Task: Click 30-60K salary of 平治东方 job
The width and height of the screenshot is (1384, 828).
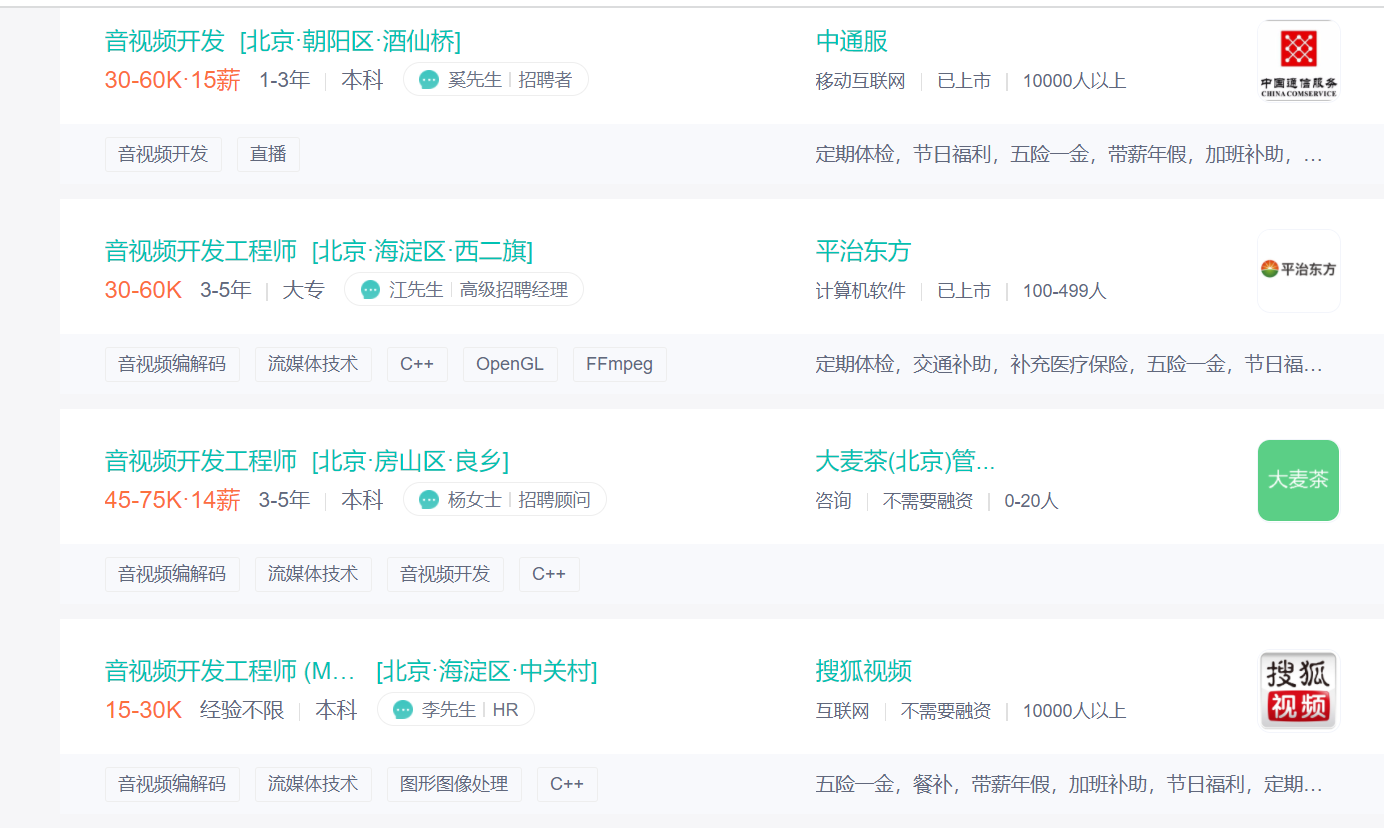Action: [144, 290]
